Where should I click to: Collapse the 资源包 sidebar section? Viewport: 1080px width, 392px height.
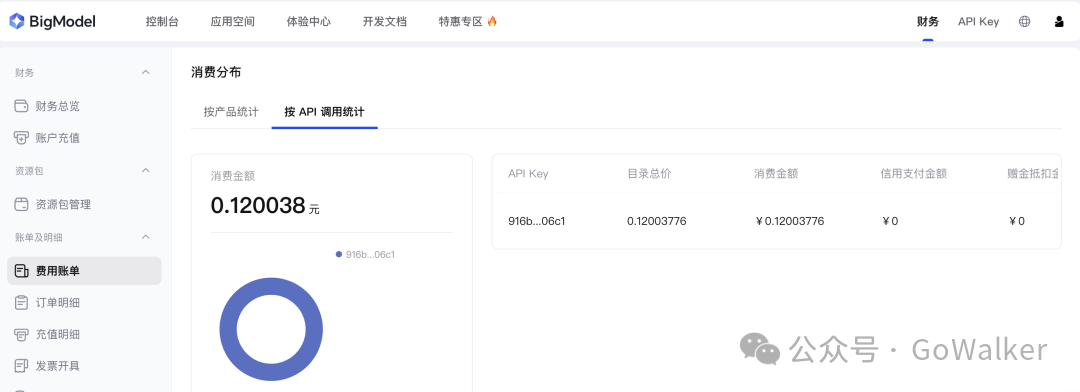point(145,170)
